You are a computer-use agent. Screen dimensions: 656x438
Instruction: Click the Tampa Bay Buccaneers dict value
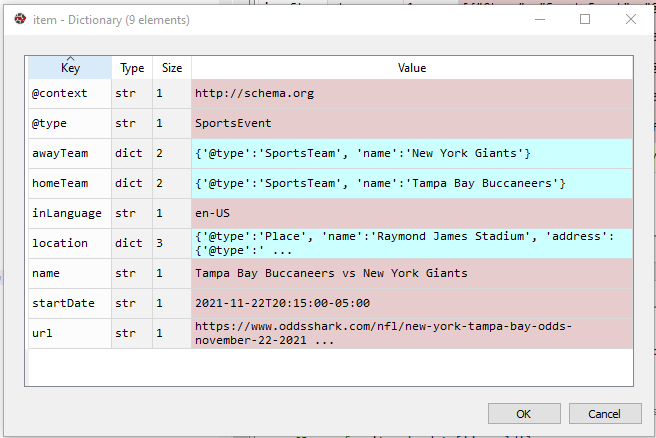click(x=412, y=184)
